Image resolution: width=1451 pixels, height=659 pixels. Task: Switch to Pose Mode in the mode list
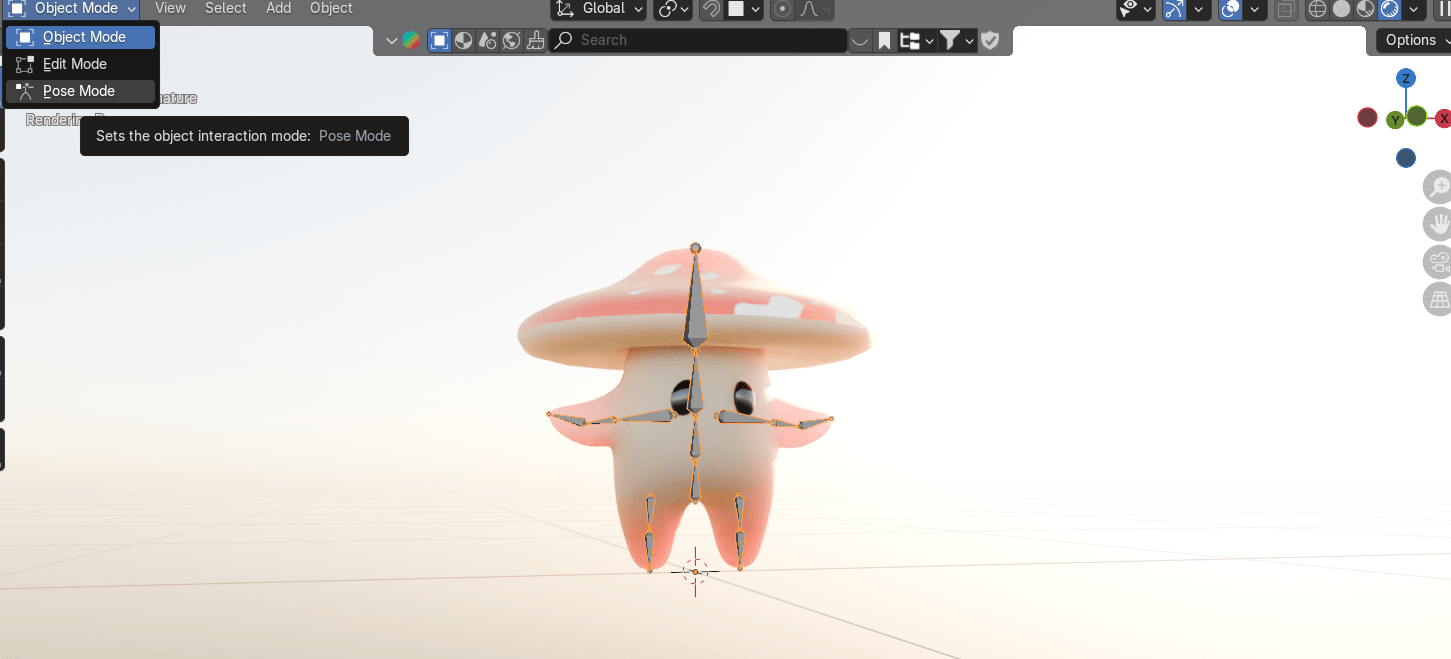pos(79,91)
